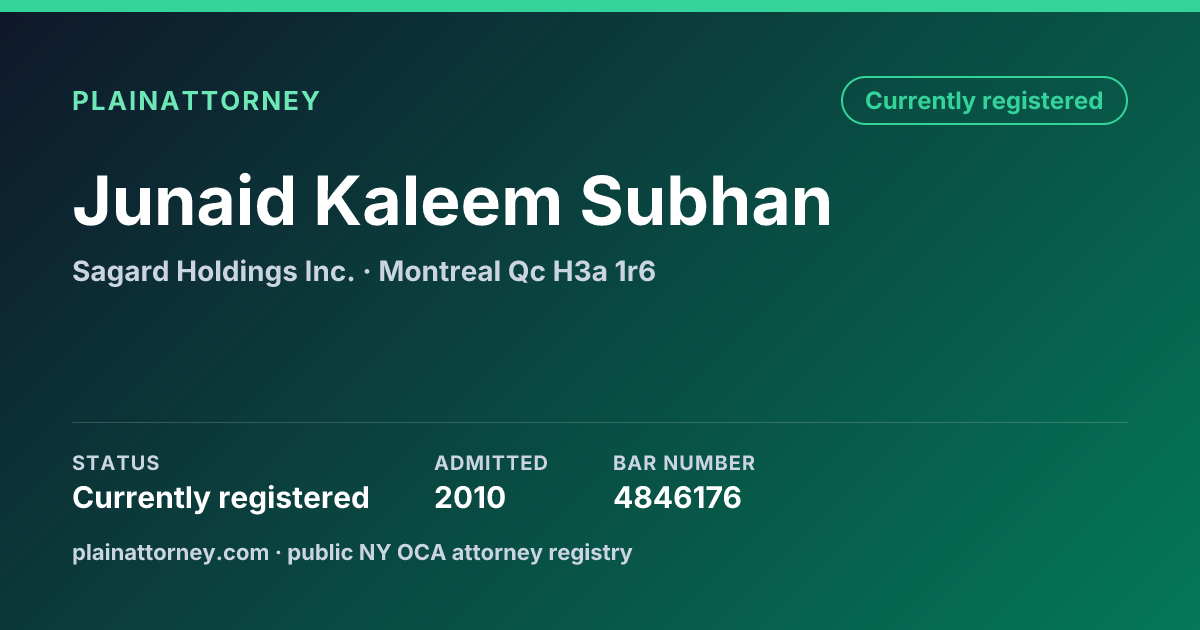Click the ADMITTED field label

pyautogui.click(x=491, y=463)
